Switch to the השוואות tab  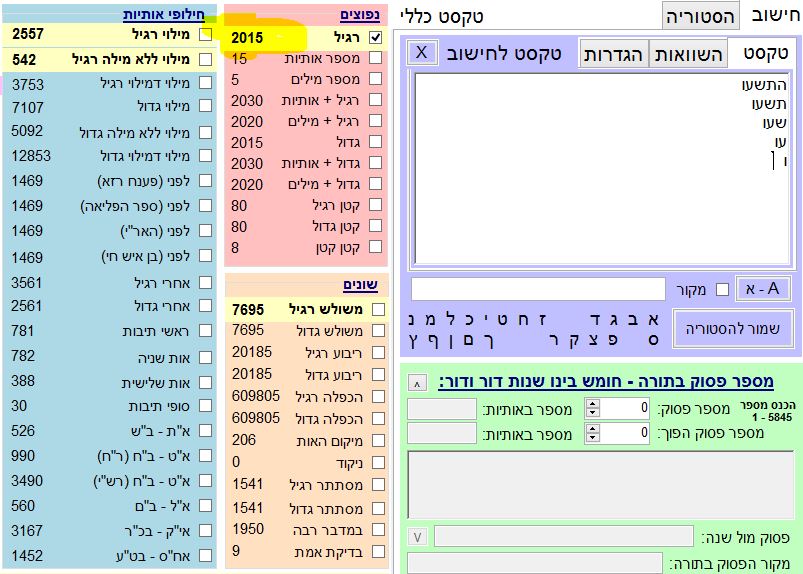[x=689, y=54]
